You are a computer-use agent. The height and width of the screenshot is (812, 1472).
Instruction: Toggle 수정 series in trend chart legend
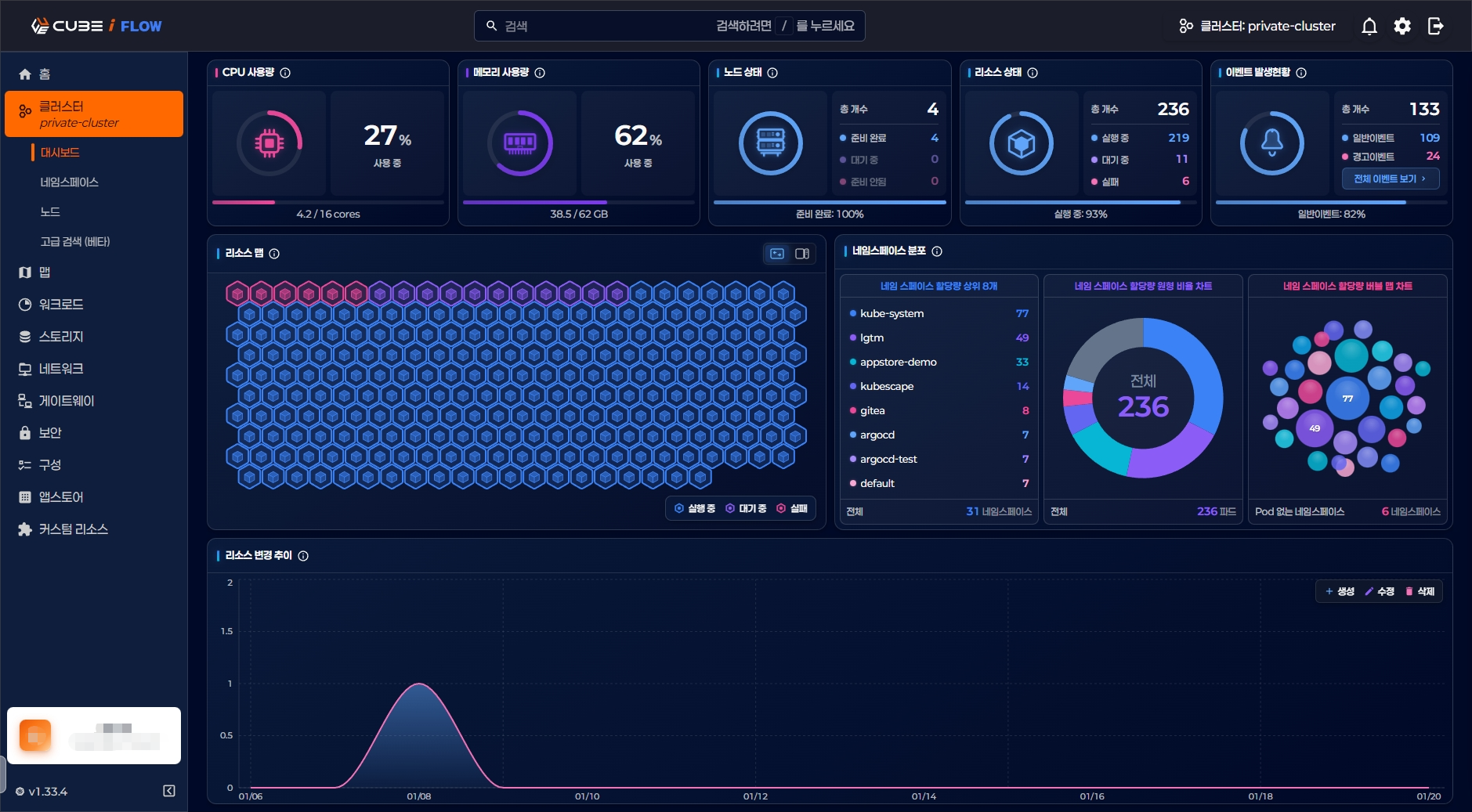[x=1380, y=592]
